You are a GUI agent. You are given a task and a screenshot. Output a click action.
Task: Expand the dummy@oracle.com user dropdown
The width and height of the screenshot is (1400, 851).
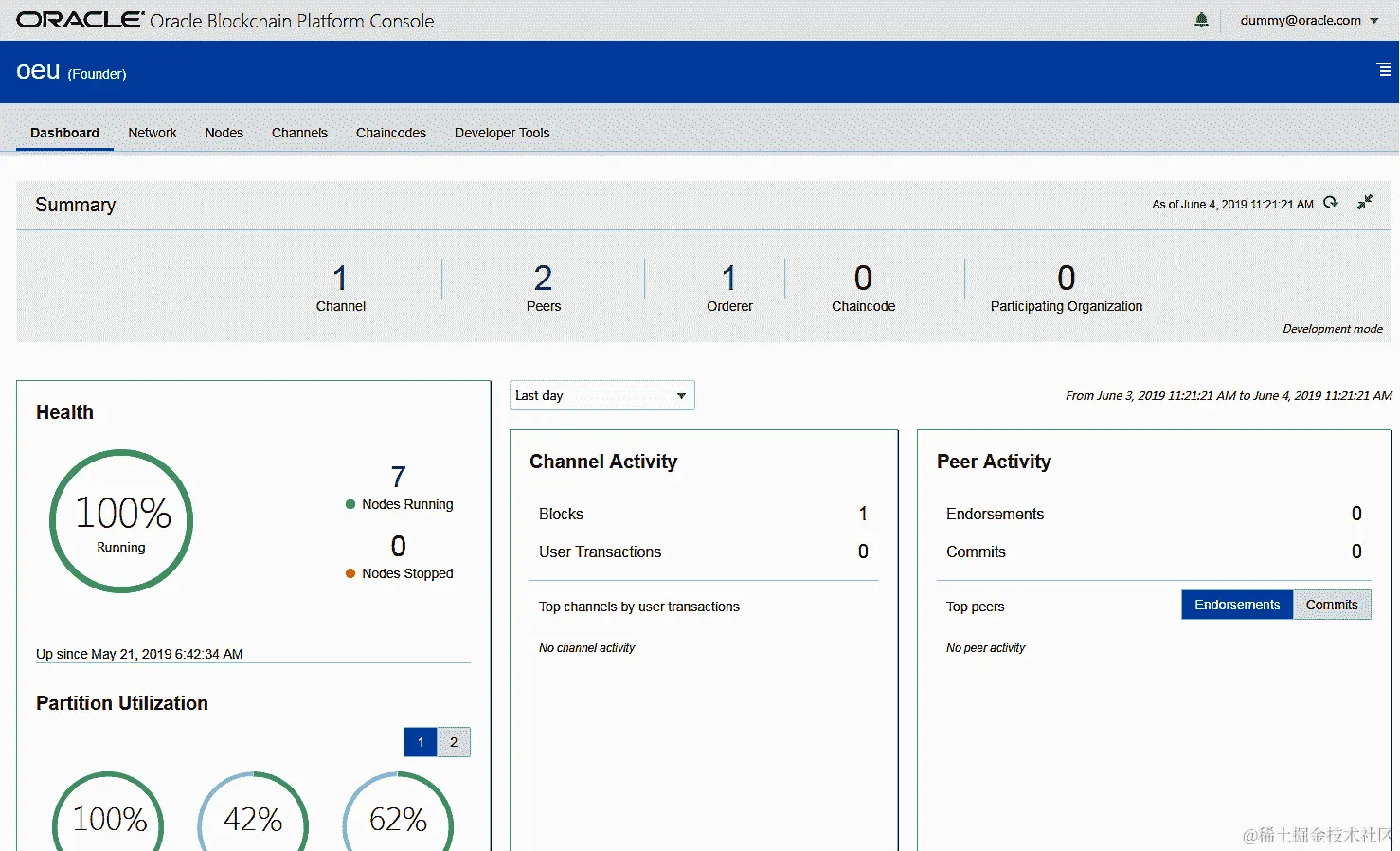(1309, 20)
